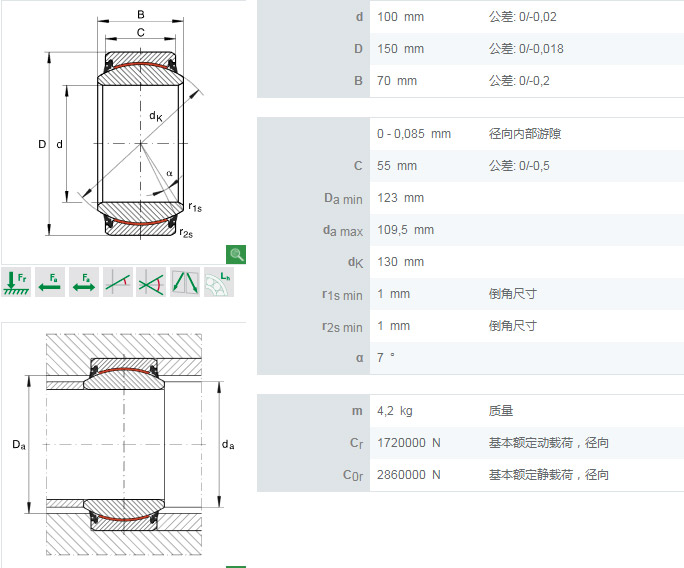
Task: Click the clearance value 0 - 0,085 mm
Action: (x=414, y=134)
